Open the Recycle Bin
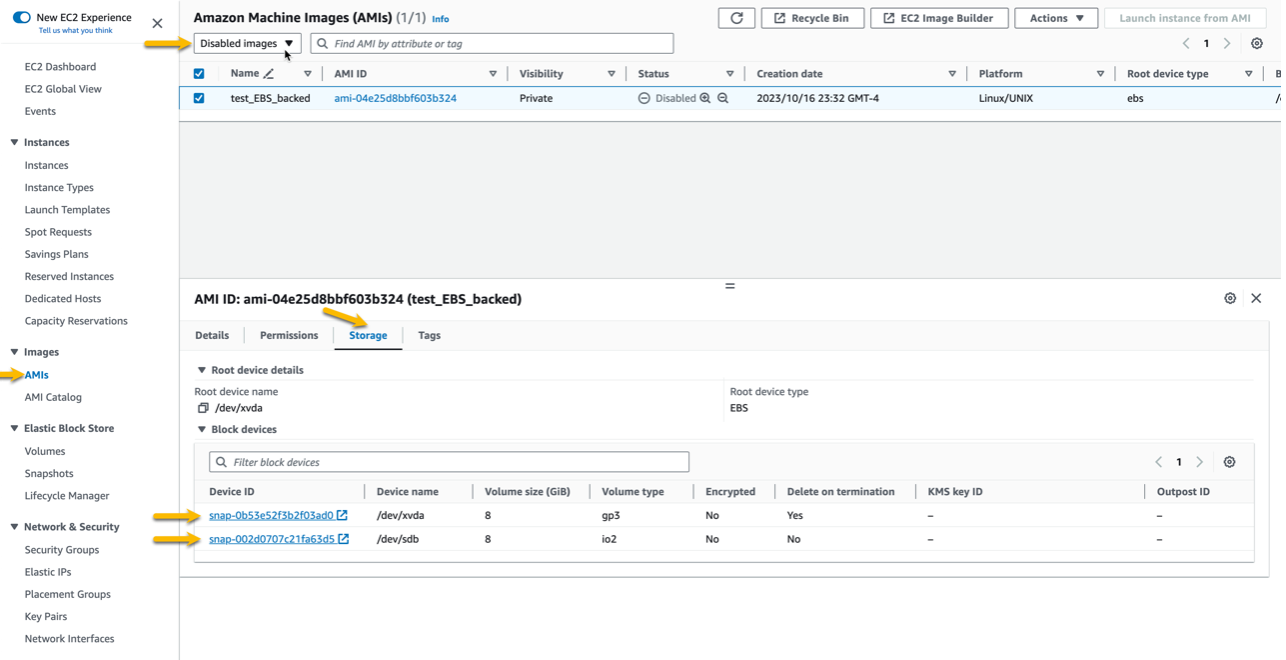The image size is (1286, 660). coord(812,17)
